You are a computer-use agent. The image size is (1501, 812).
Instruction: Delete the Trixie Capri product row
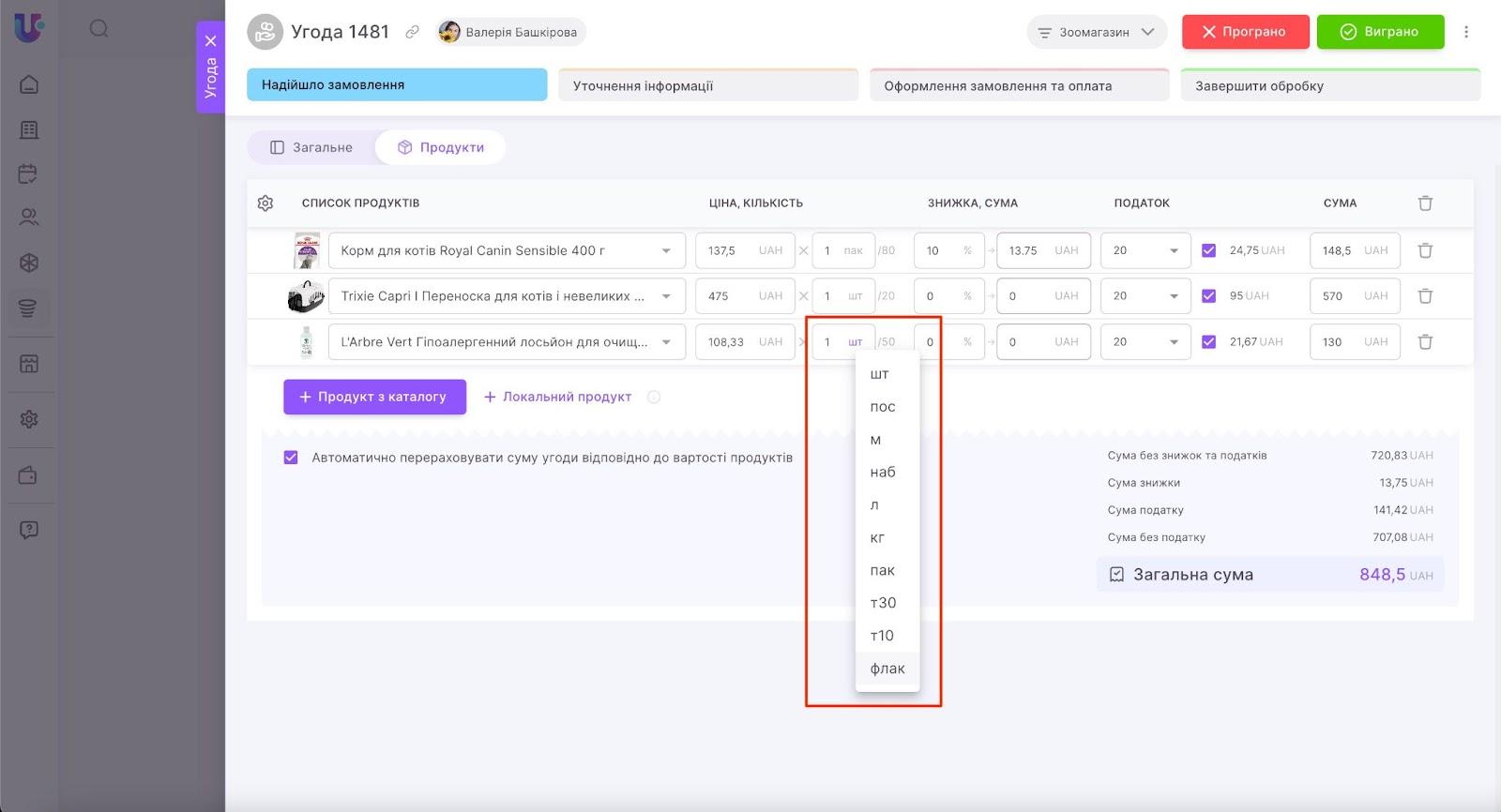tap(1425, 296)
